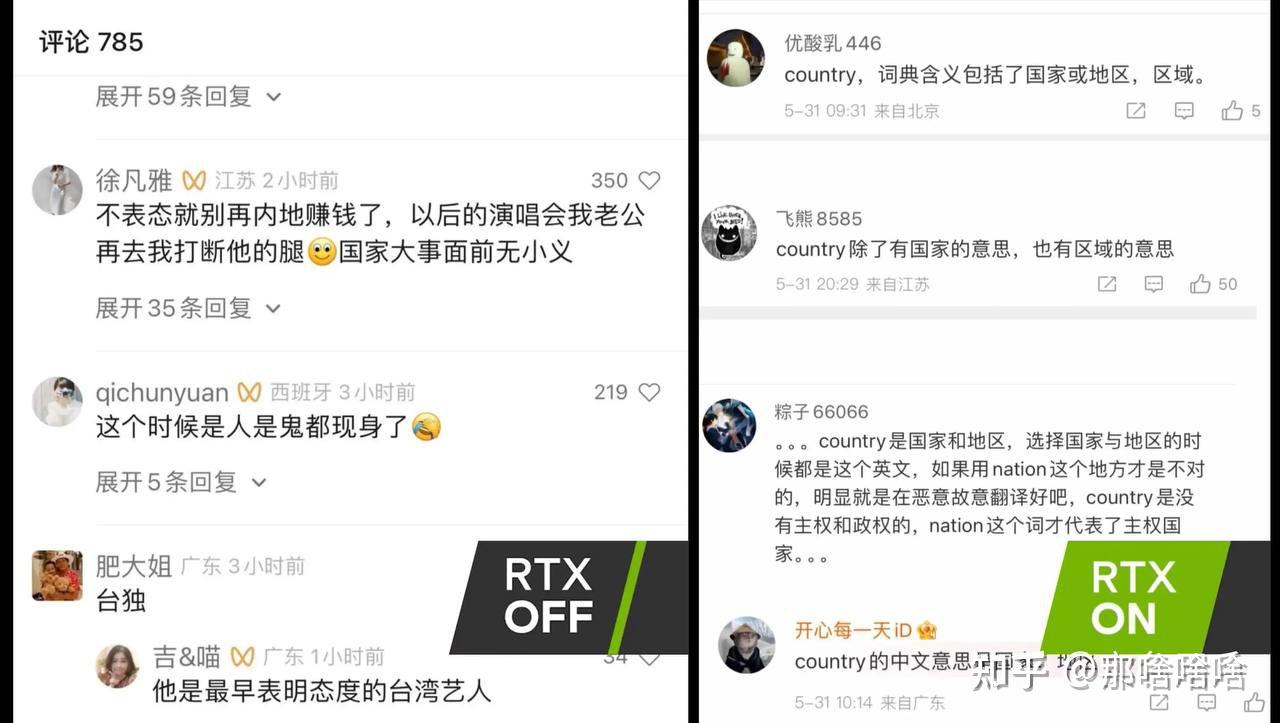Image resolution: width=1280 pixels, height=723 pixels.
Task: Share 飞熊8585's comment via share icon
Action: click(x=1107, y=284)
